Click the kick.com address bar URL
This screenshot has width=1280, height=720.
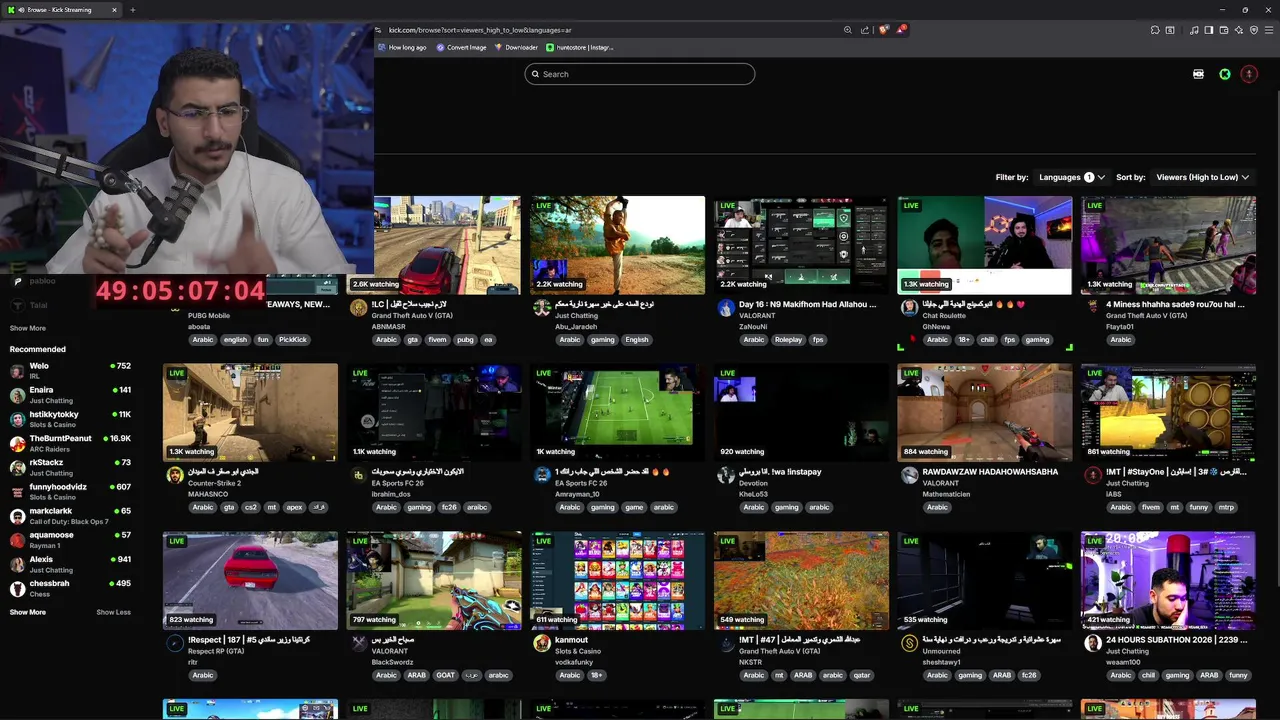tap(480, 30)
